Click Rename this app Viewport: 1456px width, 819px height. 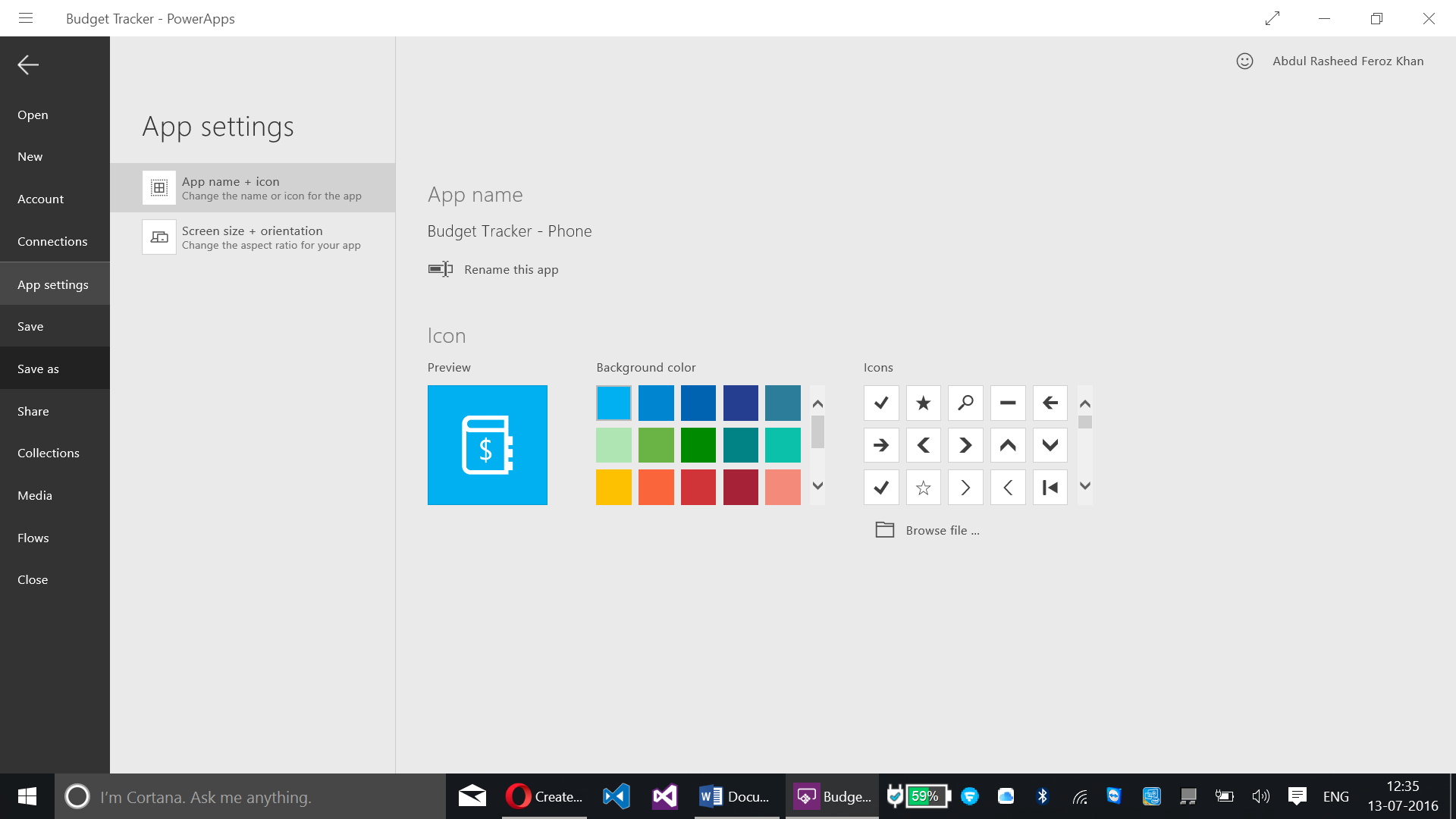coord(511,269)
